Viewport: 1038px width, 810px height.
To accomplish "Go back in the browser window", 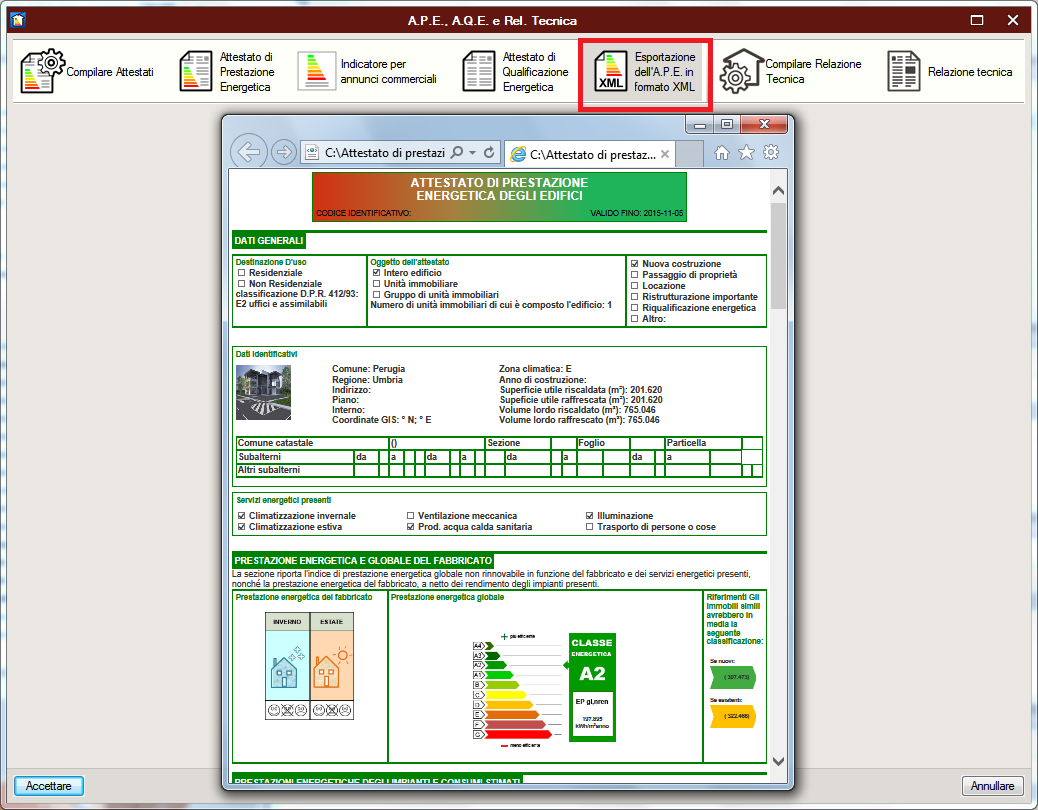I will (x=248, y=152).
